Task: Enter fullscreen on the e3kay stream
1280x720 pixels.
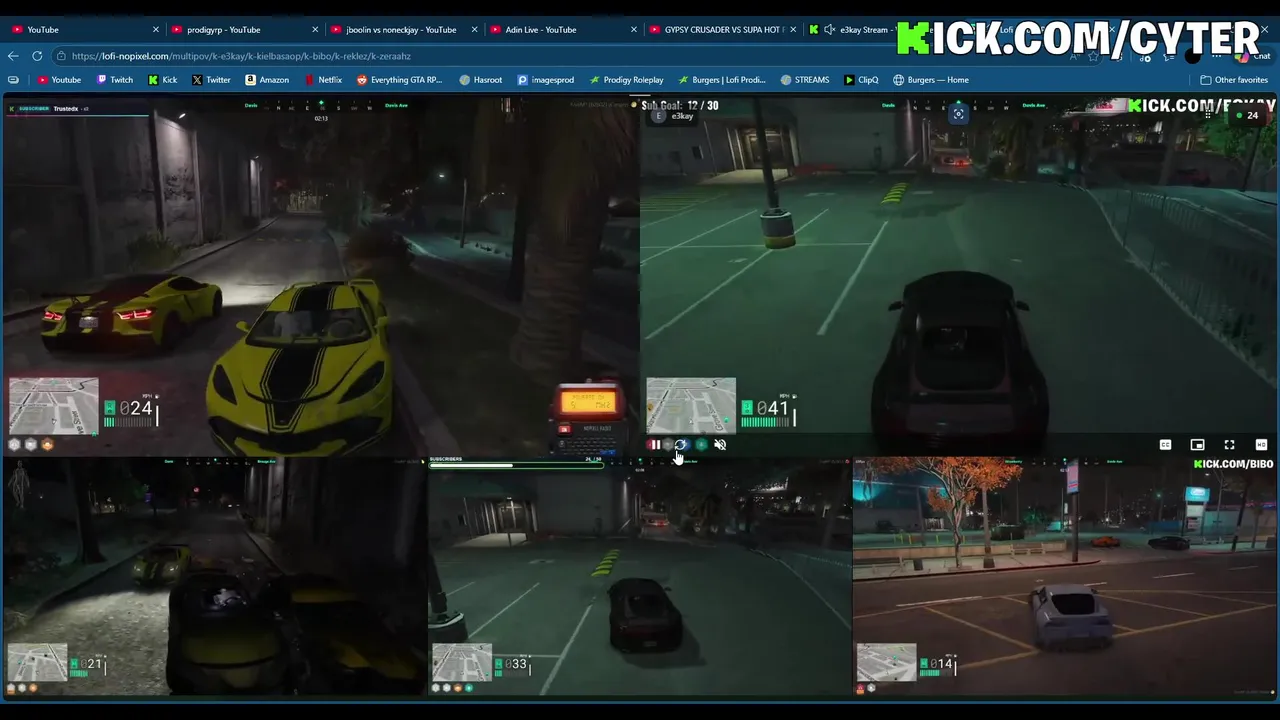Action: click(1229, 445)
